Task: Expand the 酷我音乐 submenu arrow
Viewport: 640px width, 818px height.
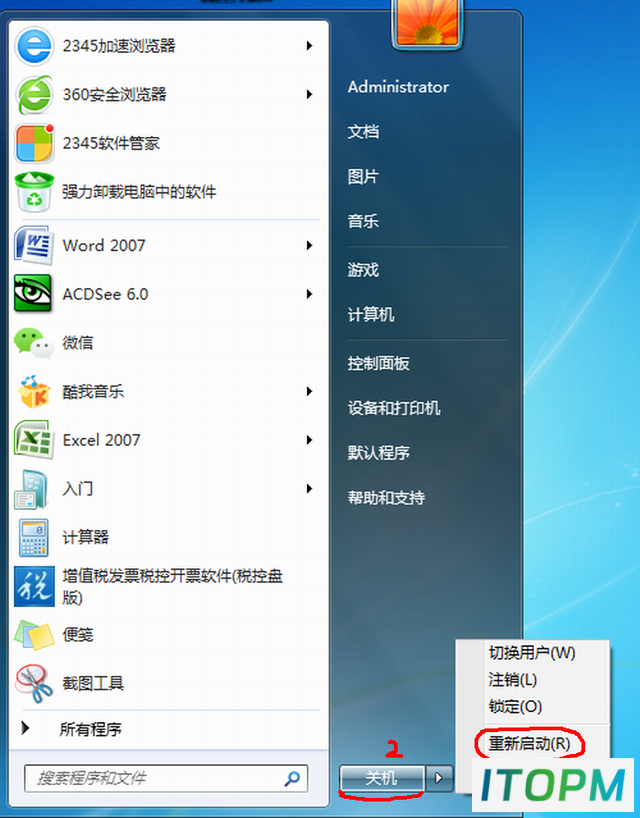Action: (x=309, y=391)
